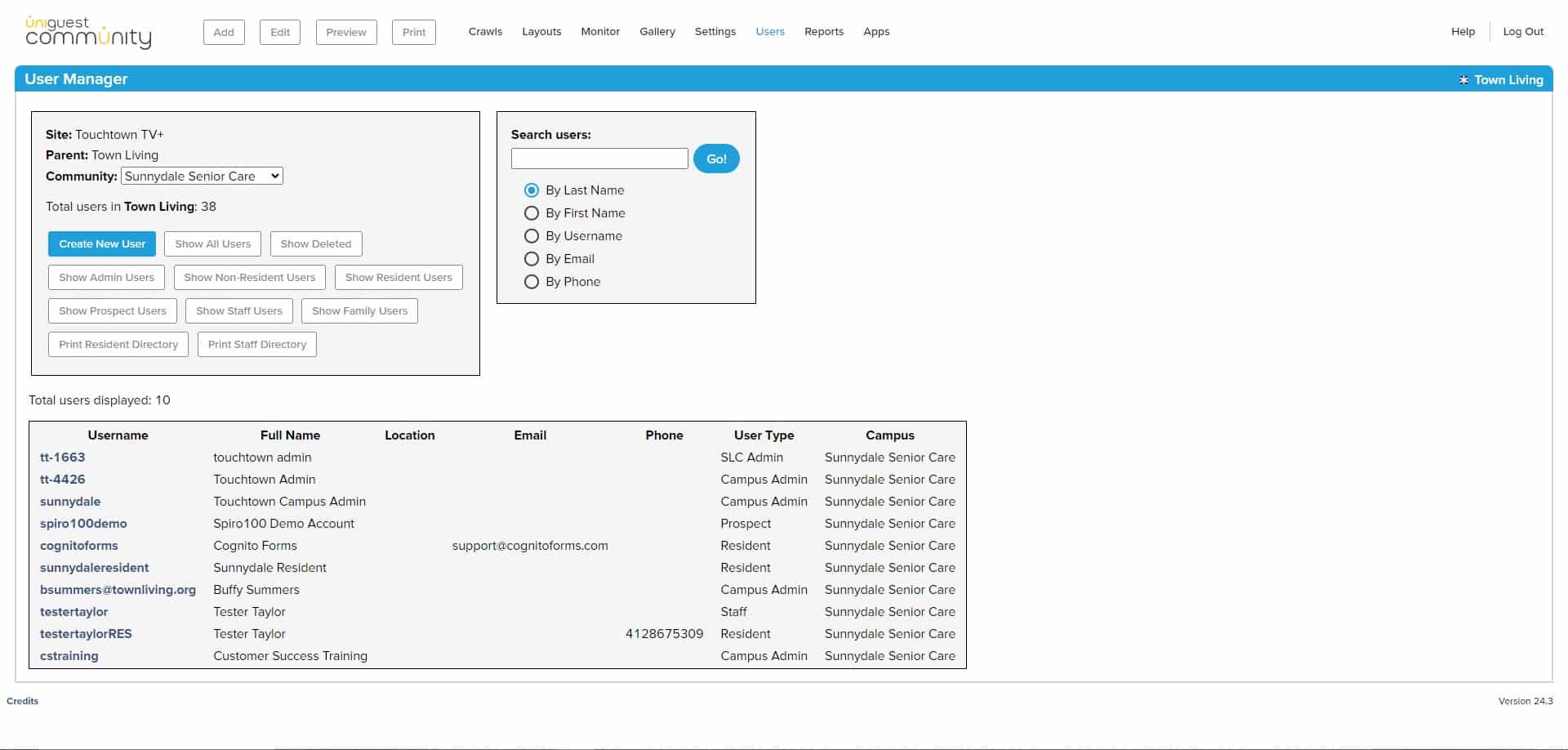Open user sunnydaleresident

click(x=95, y=568)
